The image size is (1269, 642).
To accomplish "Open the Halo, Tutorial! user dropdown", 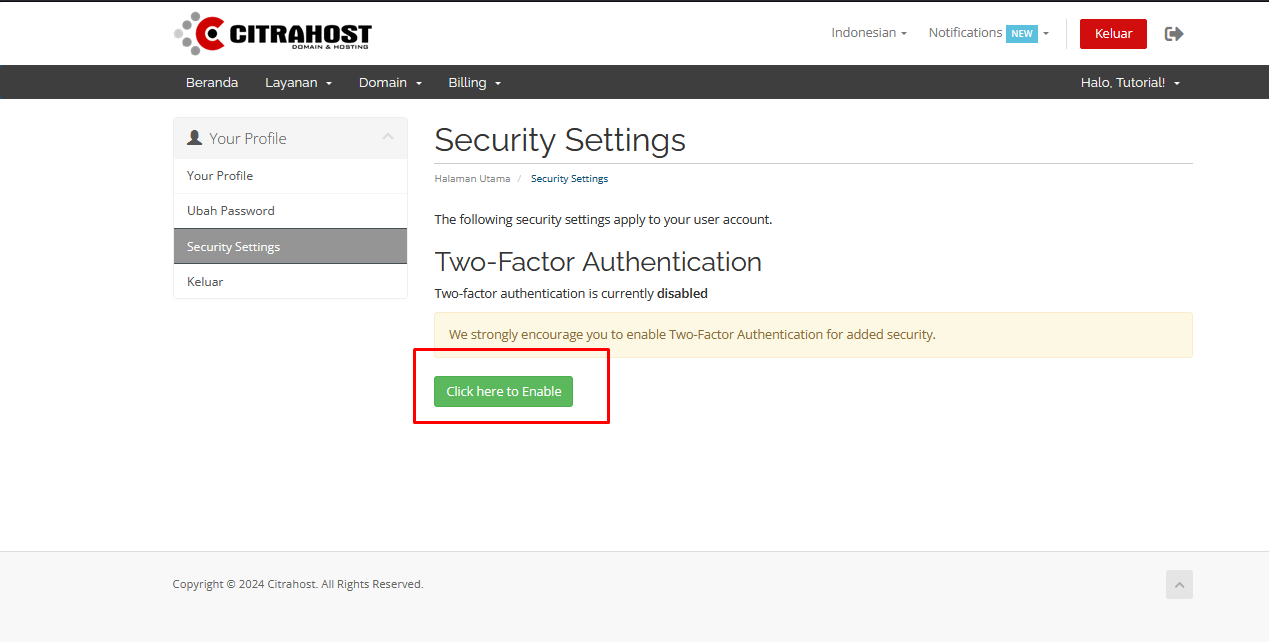I will 1130,83.
